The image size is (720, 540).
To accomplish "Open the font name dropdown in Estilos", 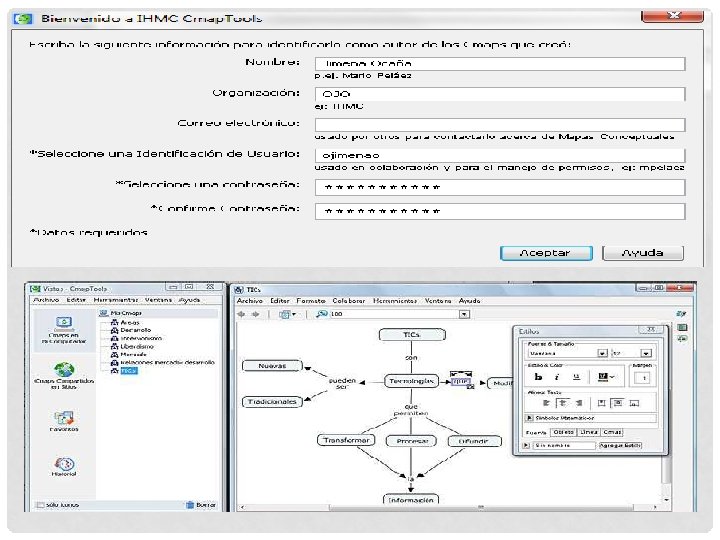I will click(x=602, y=353).
